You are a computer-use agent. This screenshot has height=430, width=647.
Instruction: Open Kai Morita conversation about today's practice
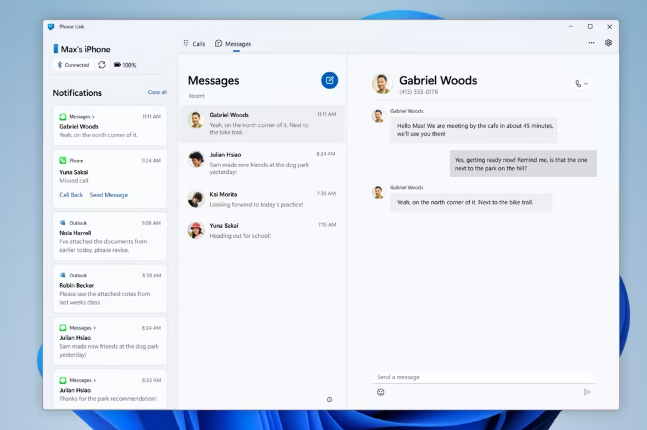tap(262, 199)
